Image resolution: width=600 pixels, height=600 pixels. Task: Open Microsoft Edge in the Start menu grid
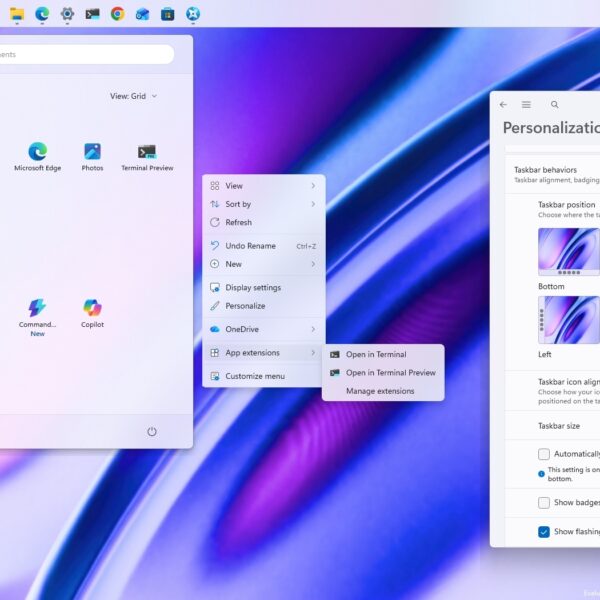tap(38, 156)
